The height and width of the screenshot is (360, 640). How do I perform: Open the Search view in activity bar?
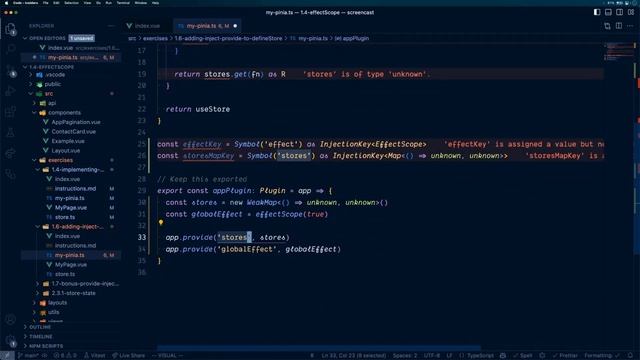(x=11, y=49)
